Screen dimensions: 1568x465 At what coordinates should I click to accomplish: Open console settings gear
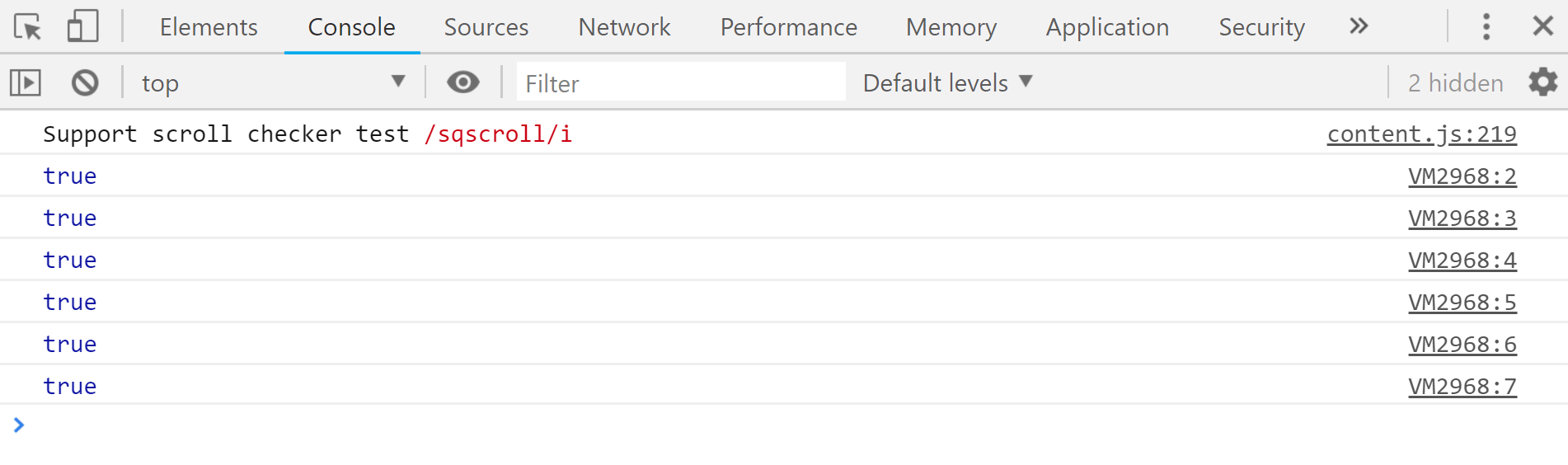point(1542,82)
